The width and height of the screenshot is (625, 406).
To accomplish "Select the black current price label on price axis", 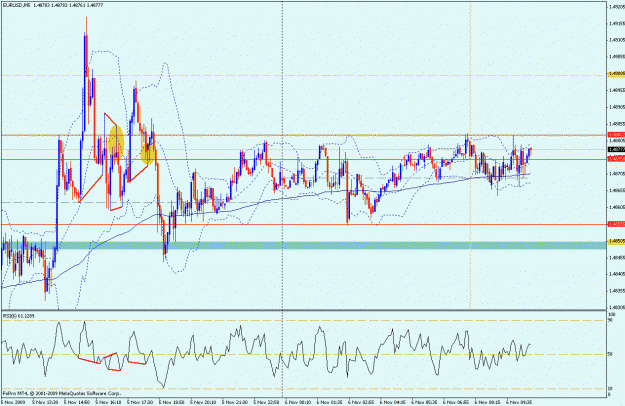I will pos(616,149).
